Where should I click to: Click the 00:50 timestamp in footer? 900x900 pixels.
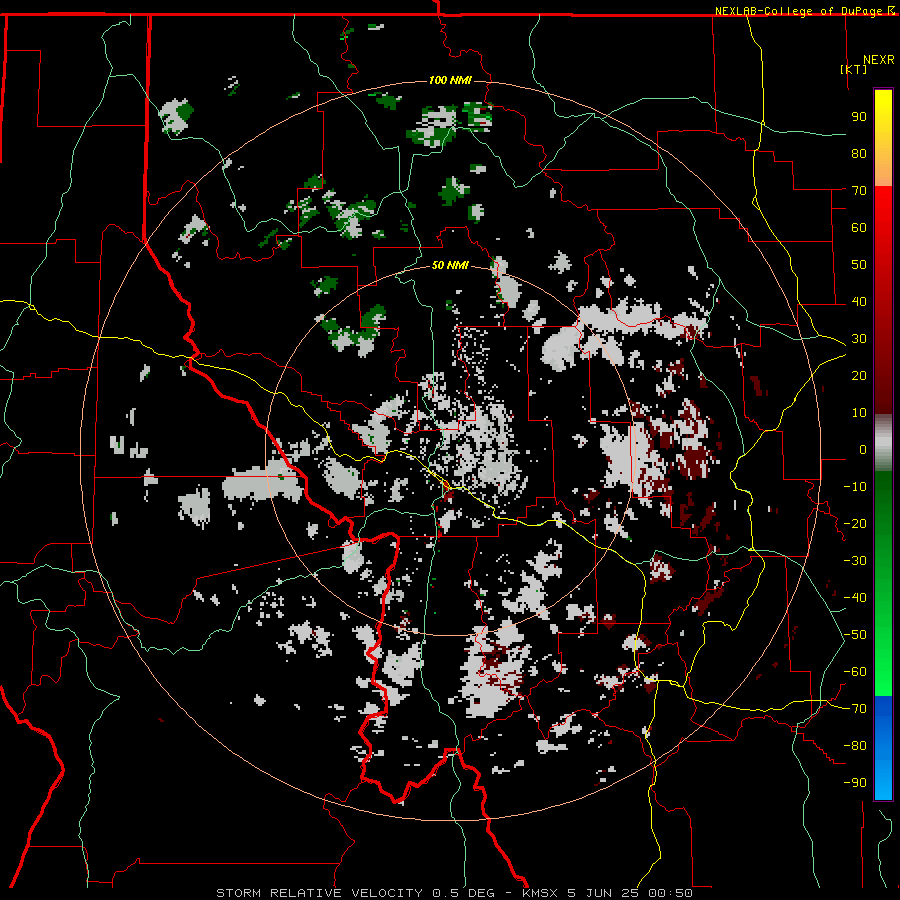click(670, 893)
